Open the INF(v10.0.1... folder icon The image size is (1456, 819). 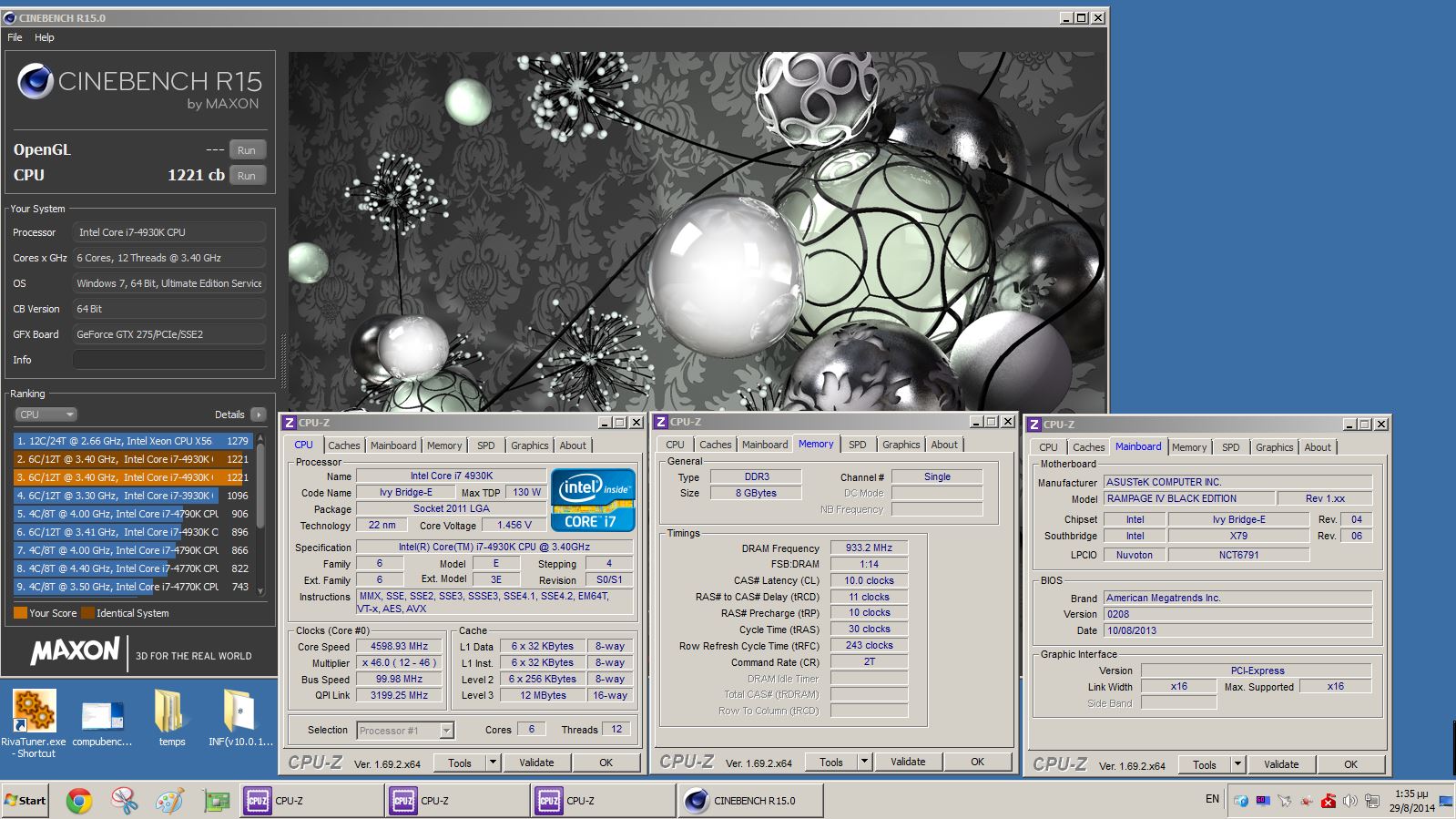239,711
